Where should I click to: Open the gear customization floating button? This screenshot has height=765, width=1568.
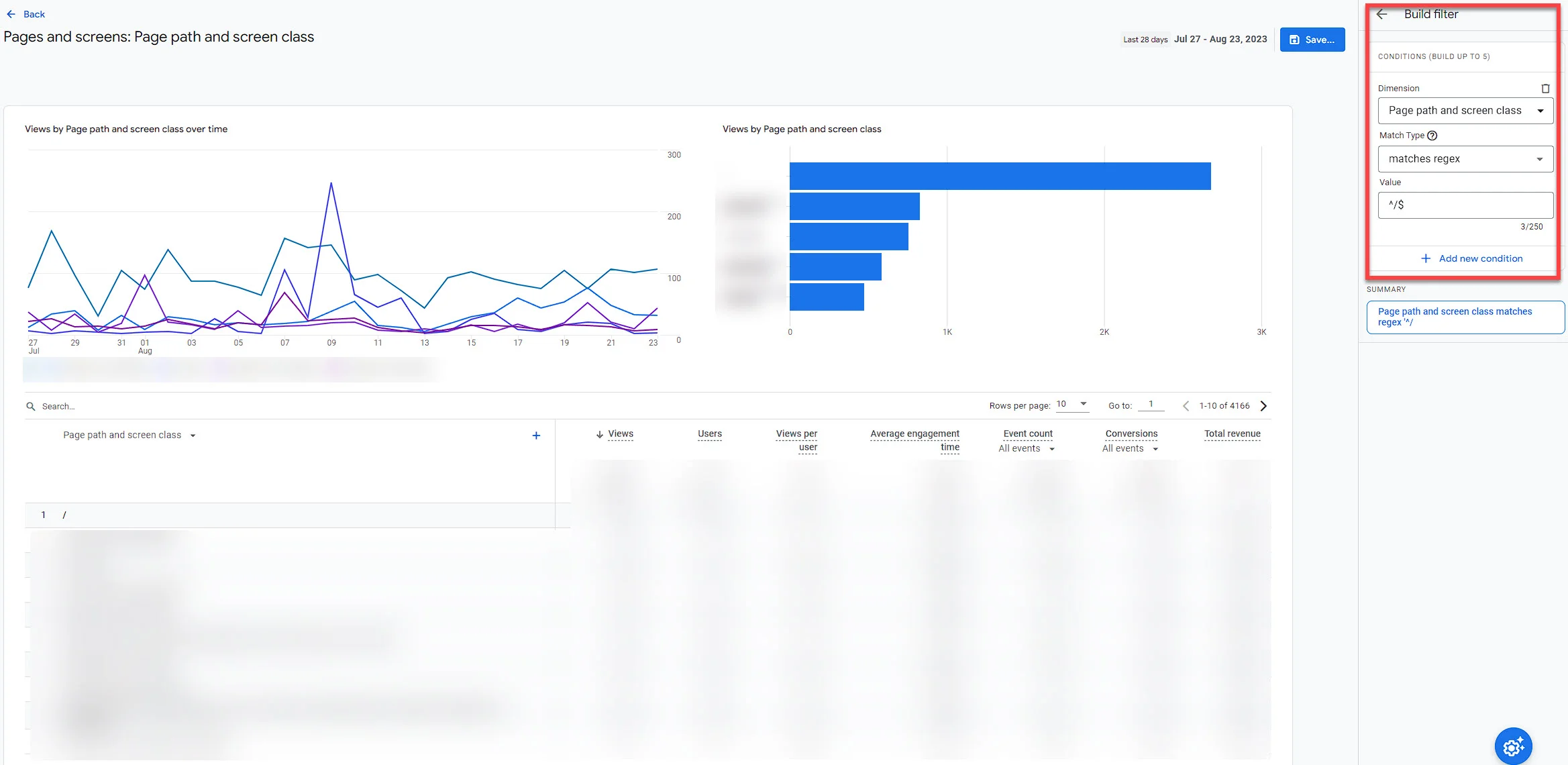coord(1513,746)
